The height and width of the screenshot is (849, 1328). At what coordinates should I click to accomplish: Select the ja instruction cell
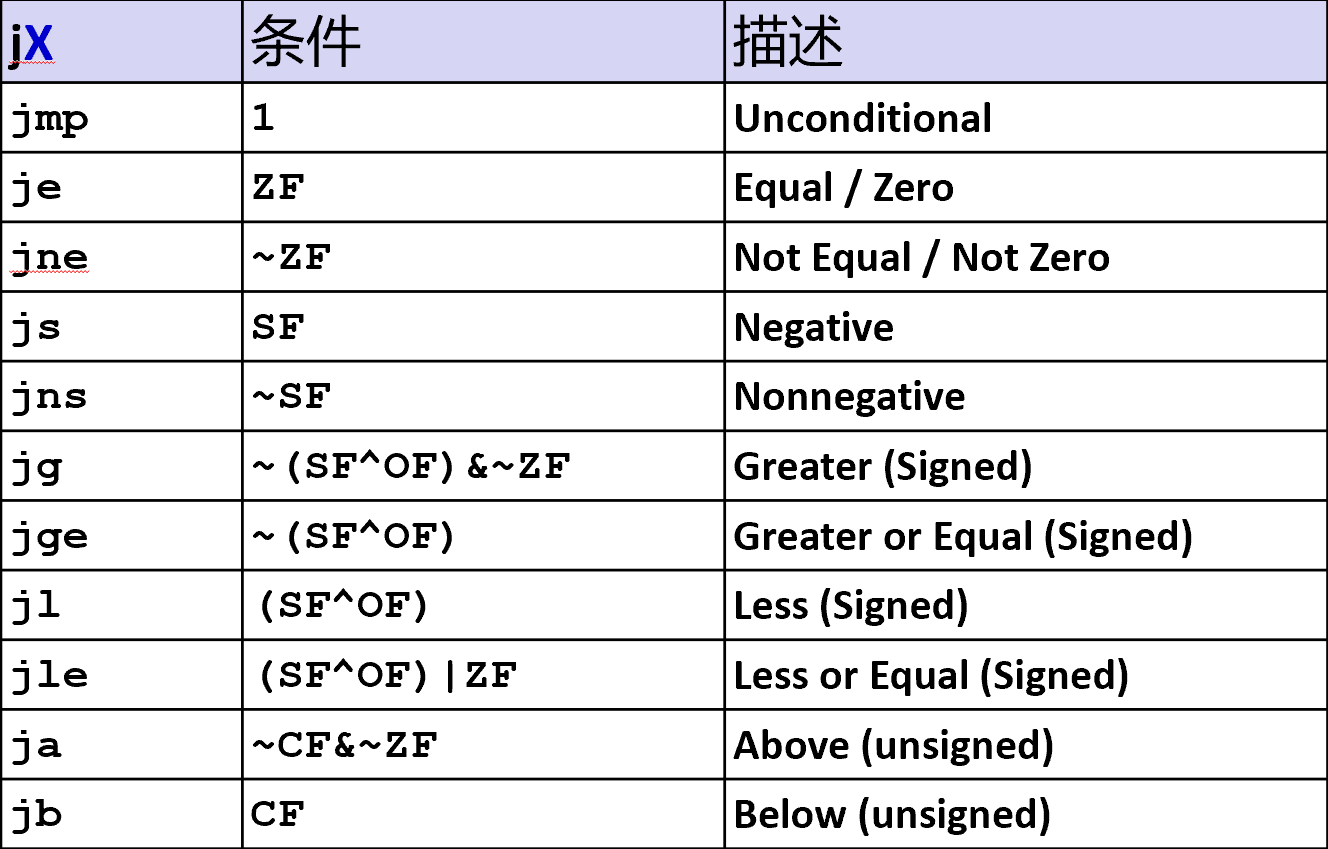coord(37,745)
